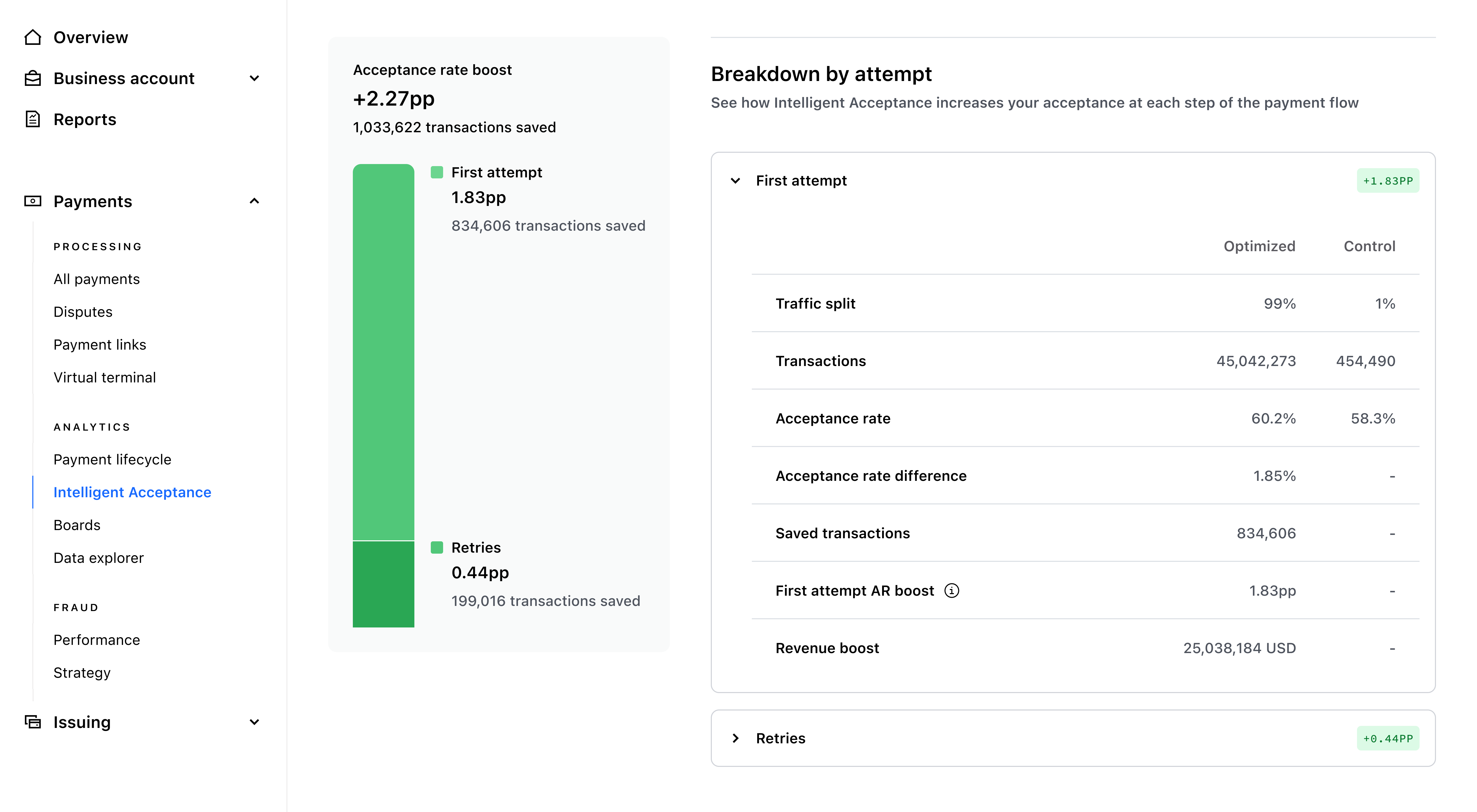
Task: Click the Business account briefcase icon
Action: coord(33,78)
